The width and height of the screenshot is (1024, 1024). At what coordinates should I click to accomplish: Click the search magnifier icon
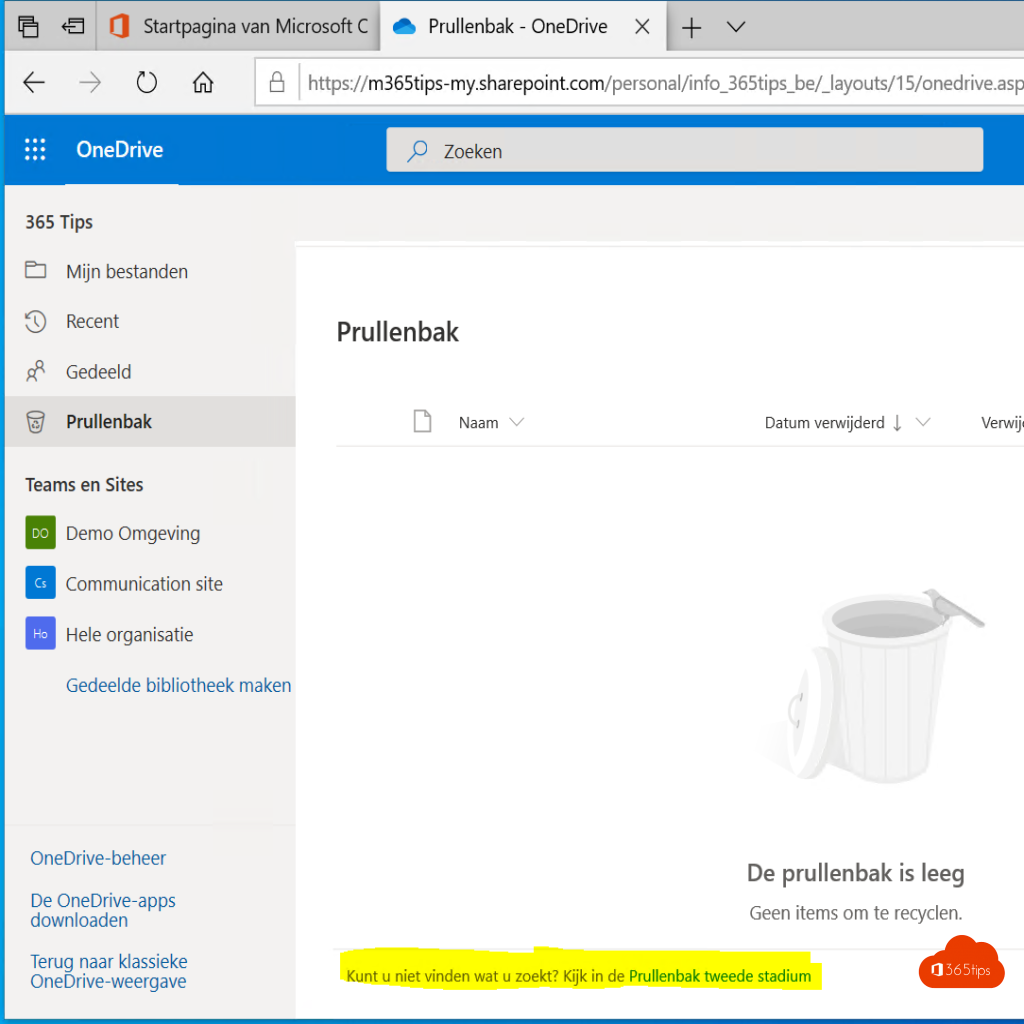click(417, 151)
